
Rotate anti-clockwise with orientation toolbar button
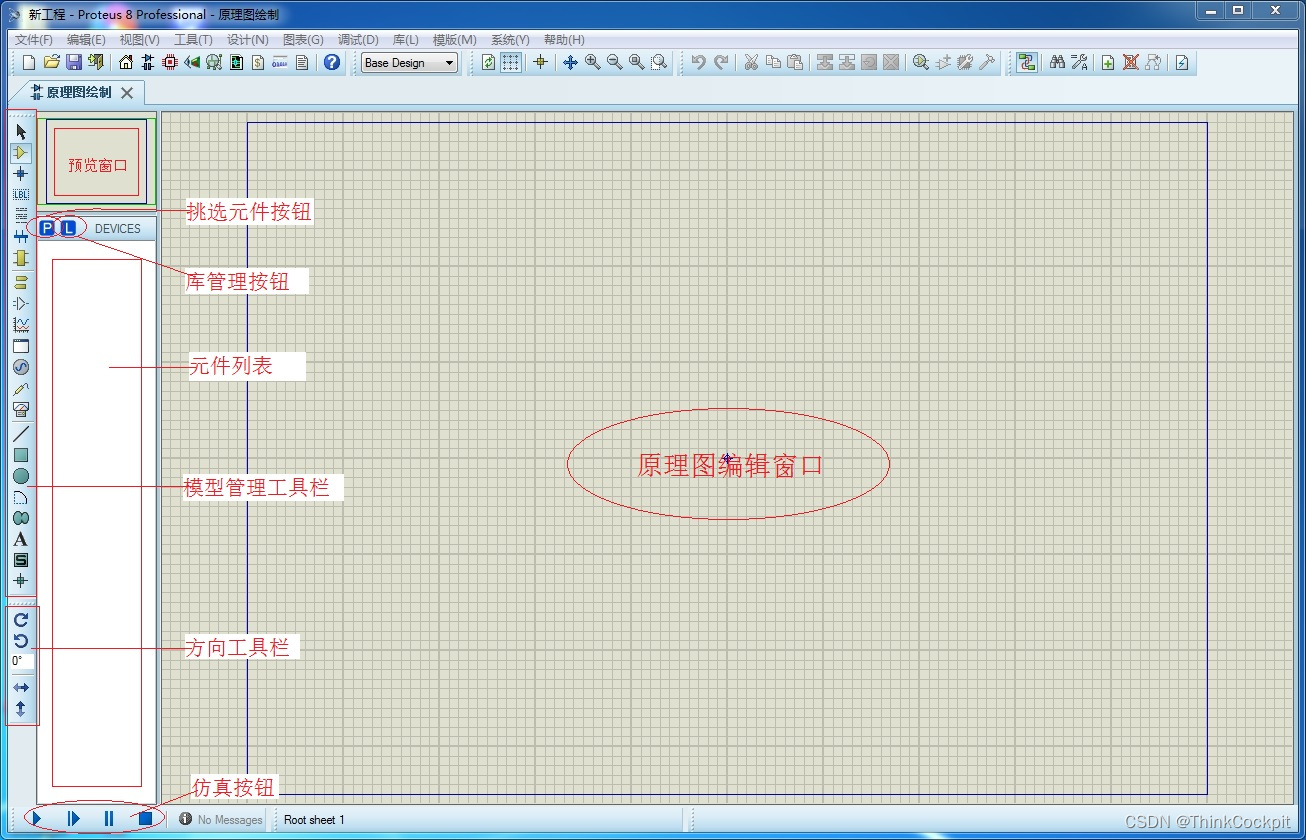(x=21, y=641)
